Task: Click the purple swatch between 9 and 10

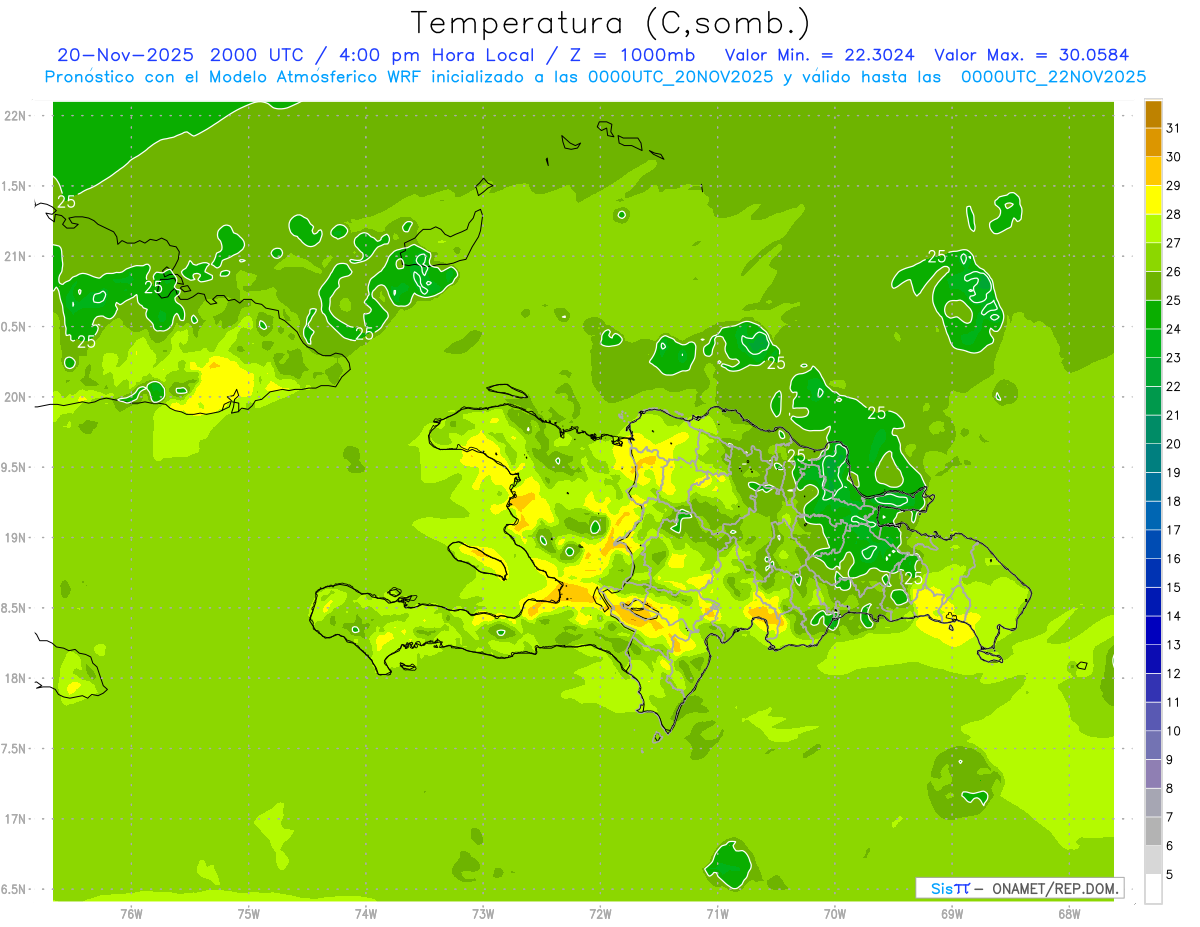Action: pyautogui.click(x=1153, y=745)
